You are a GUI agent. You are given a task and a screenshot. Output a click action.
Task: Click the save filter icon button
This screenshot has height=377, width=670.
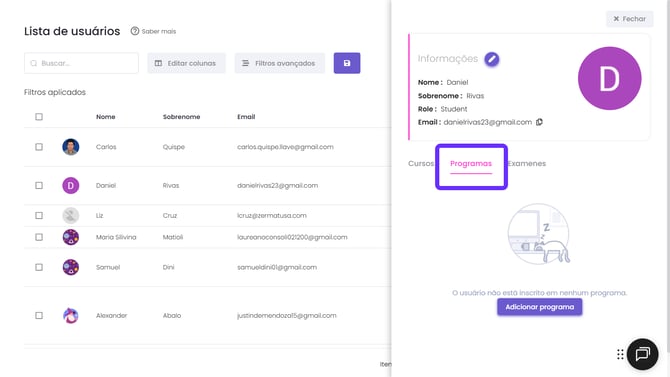[x=347, y=63]
